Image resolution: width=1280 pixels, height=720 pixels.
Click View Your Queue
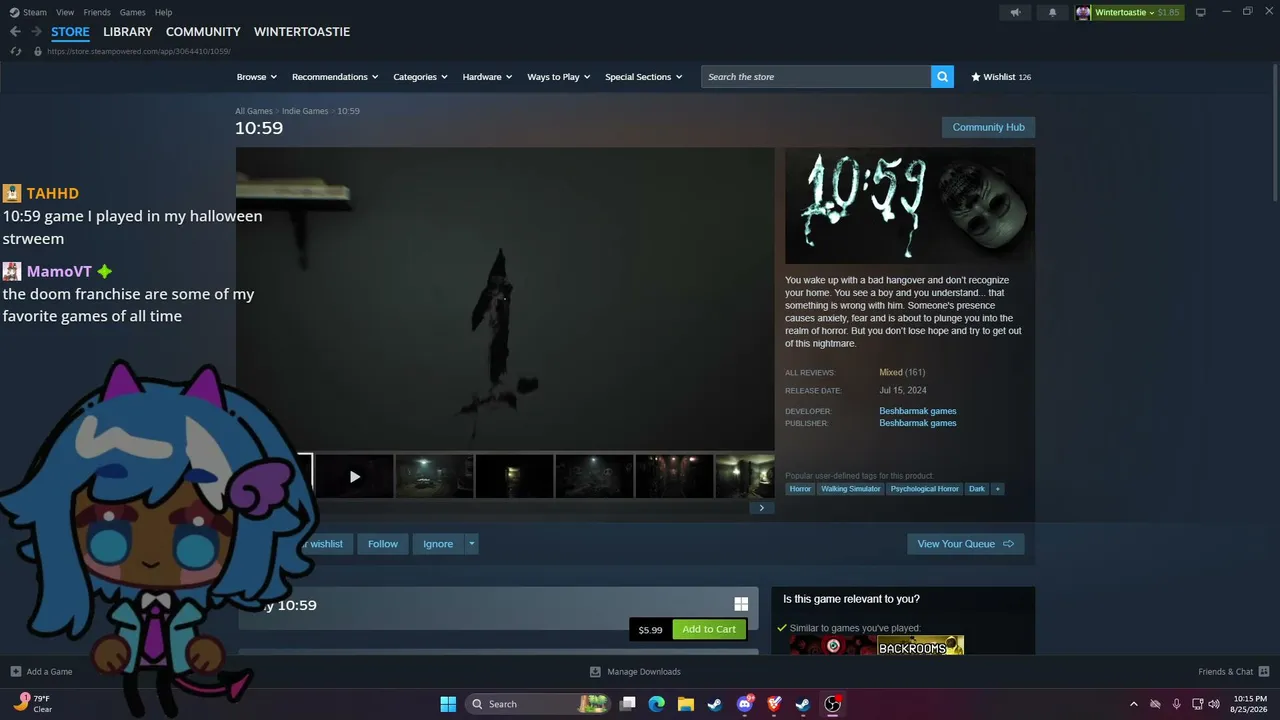click(x=965, y=544)
